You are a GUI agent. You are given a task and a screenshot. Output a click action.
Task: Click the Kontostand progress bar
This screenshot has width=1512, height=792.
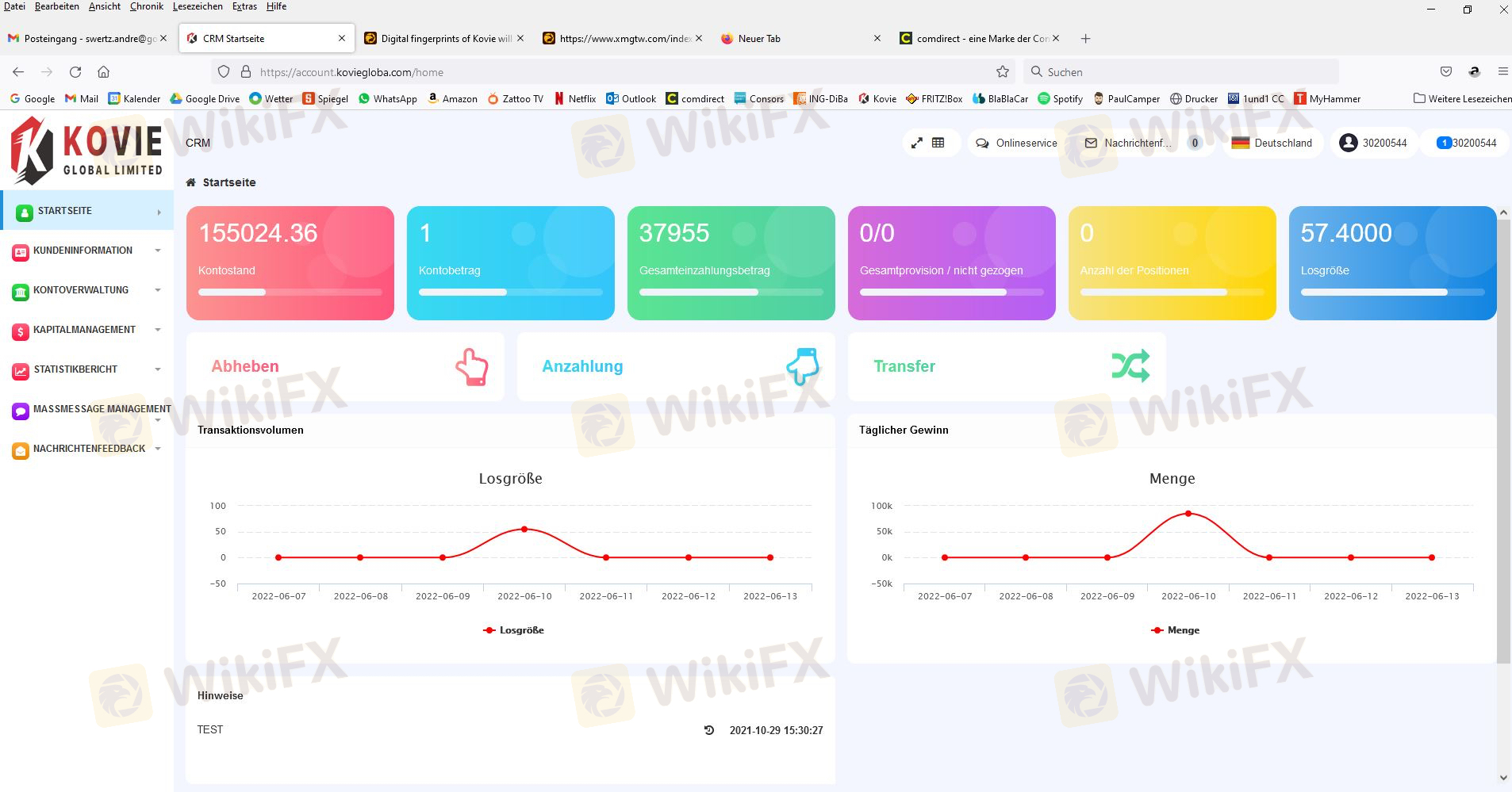(x=290, y=293)
